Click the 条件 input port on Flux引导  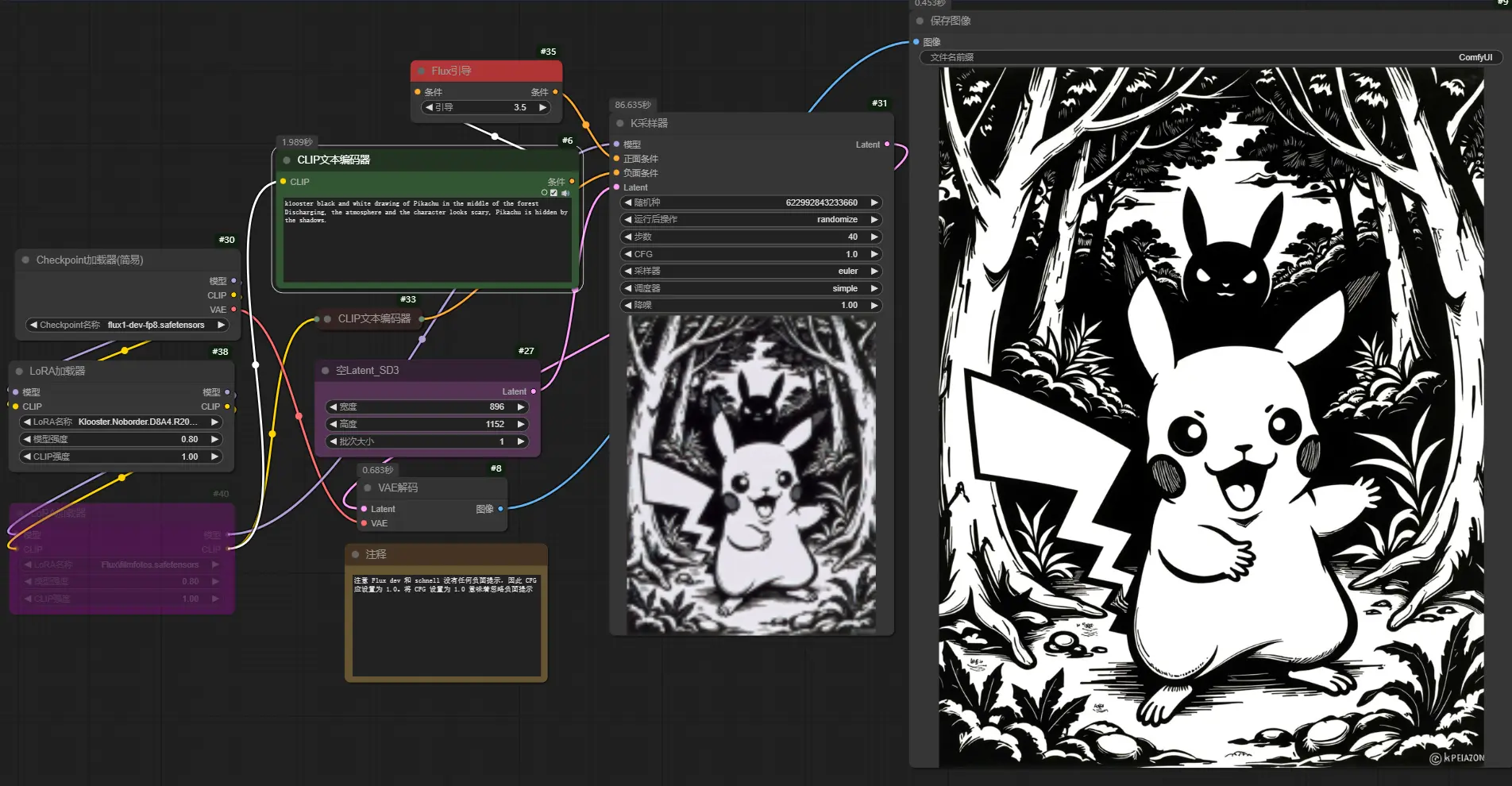pos(418,92)
